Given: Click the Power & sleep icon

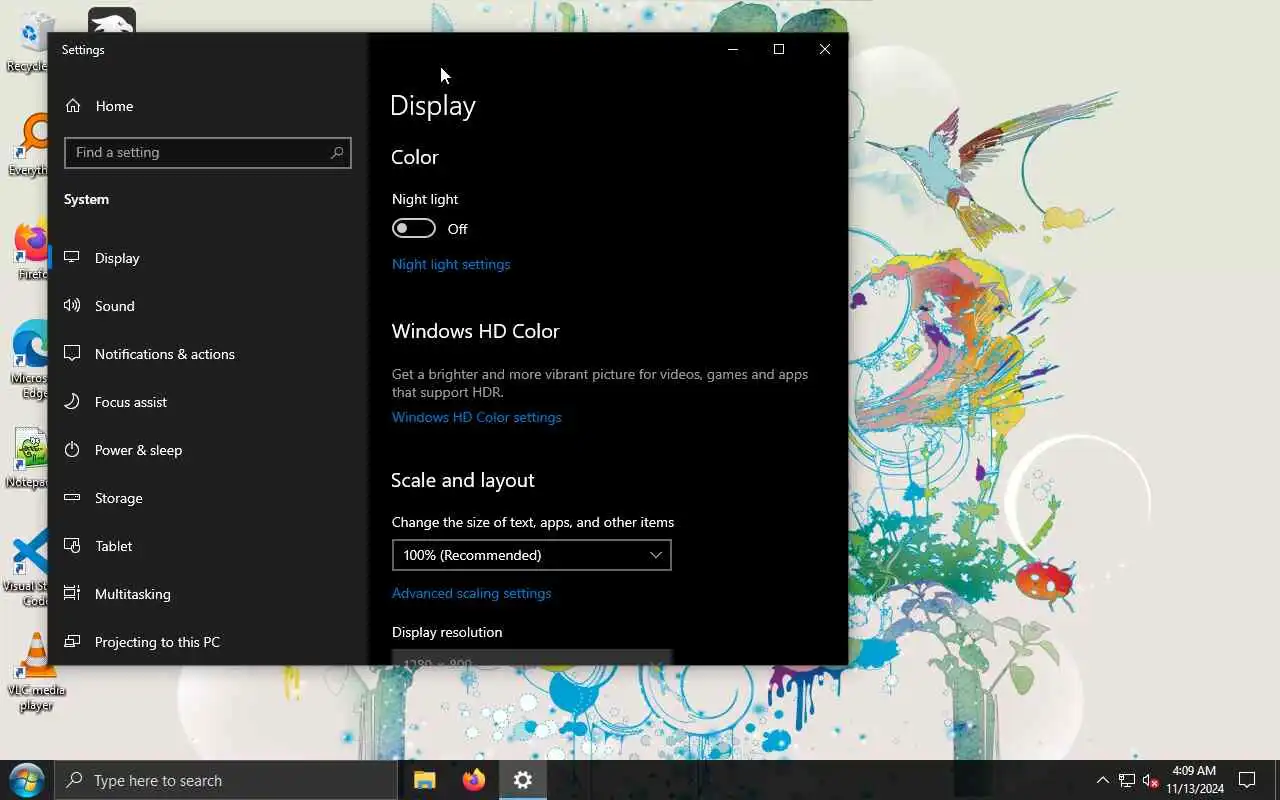Looking at the screenshot, I should coord(72,449).
